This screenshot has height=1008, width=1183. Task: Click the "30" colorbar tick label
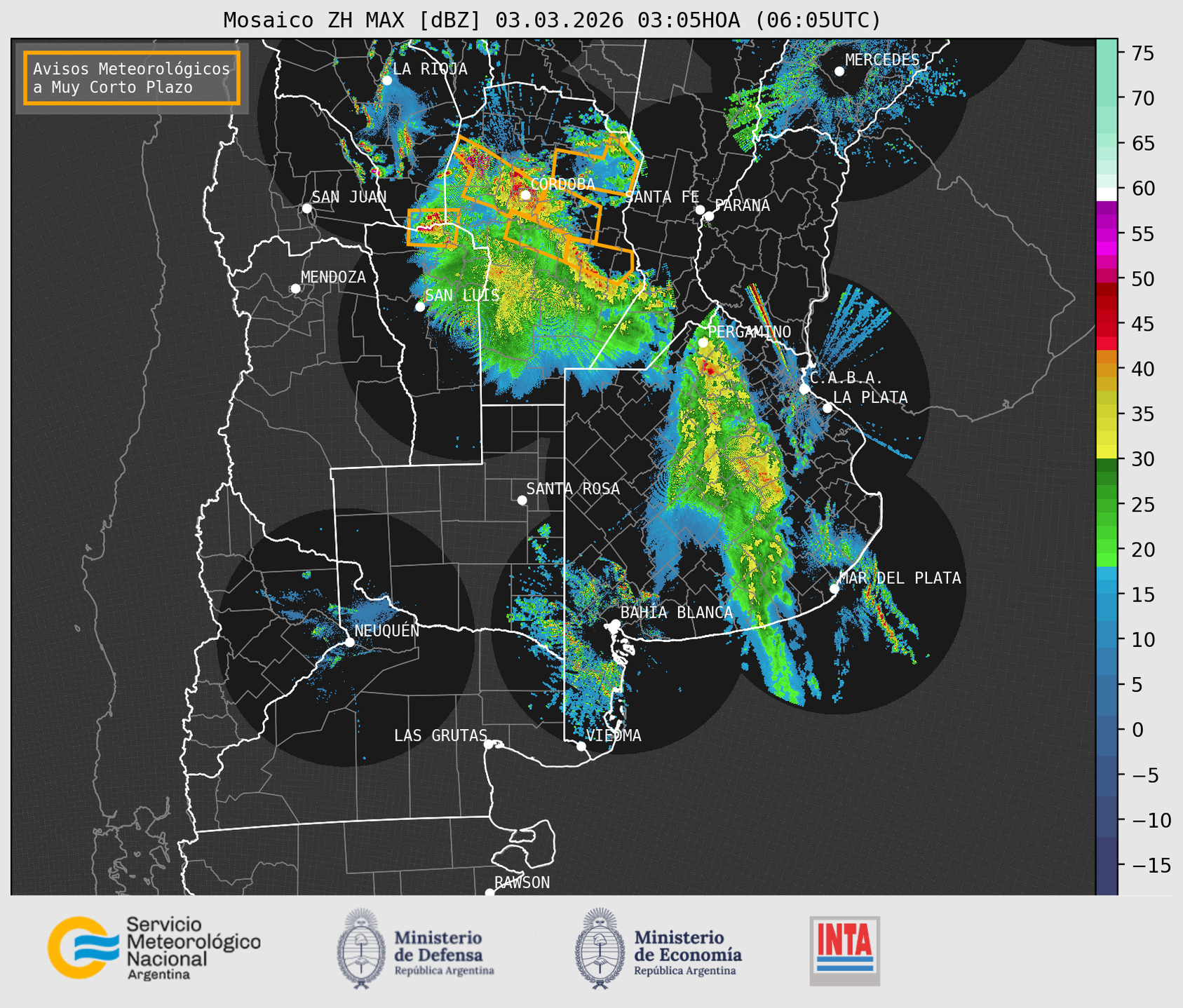pos(1142,459)
